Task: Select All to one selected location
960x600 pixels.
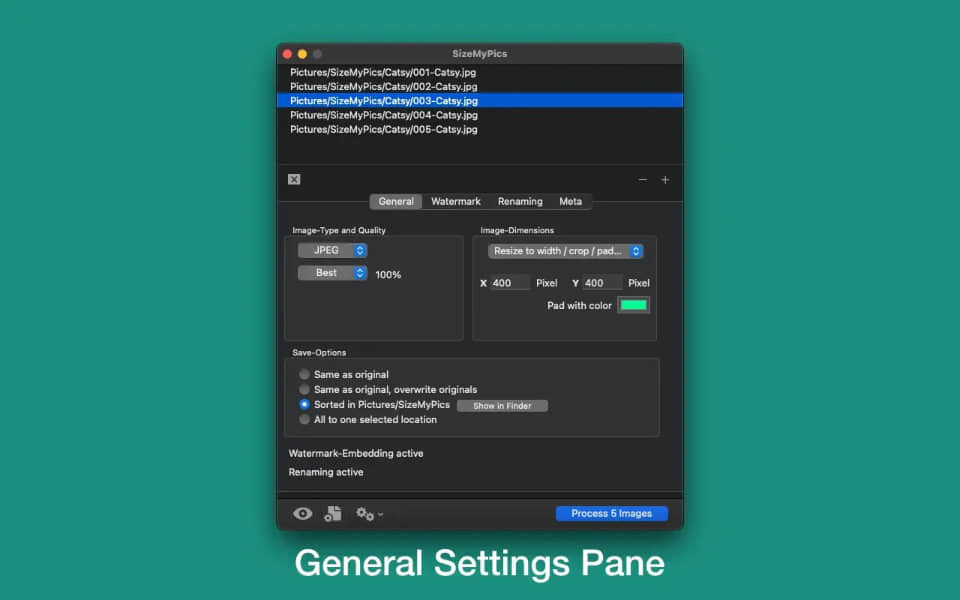Action: (x=304, y=419)
